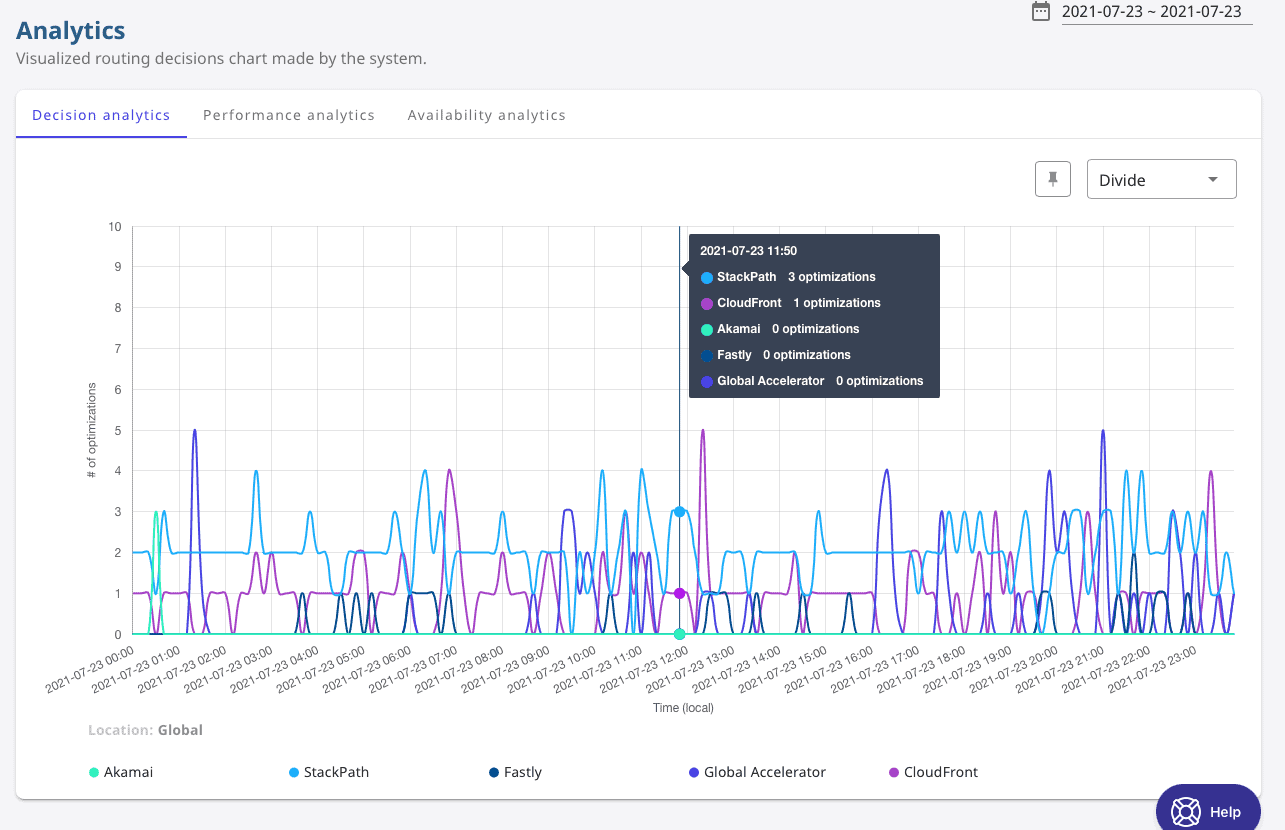Click the Akamai green legend dot
The image size is (1285, 830).
click(94, 772)
